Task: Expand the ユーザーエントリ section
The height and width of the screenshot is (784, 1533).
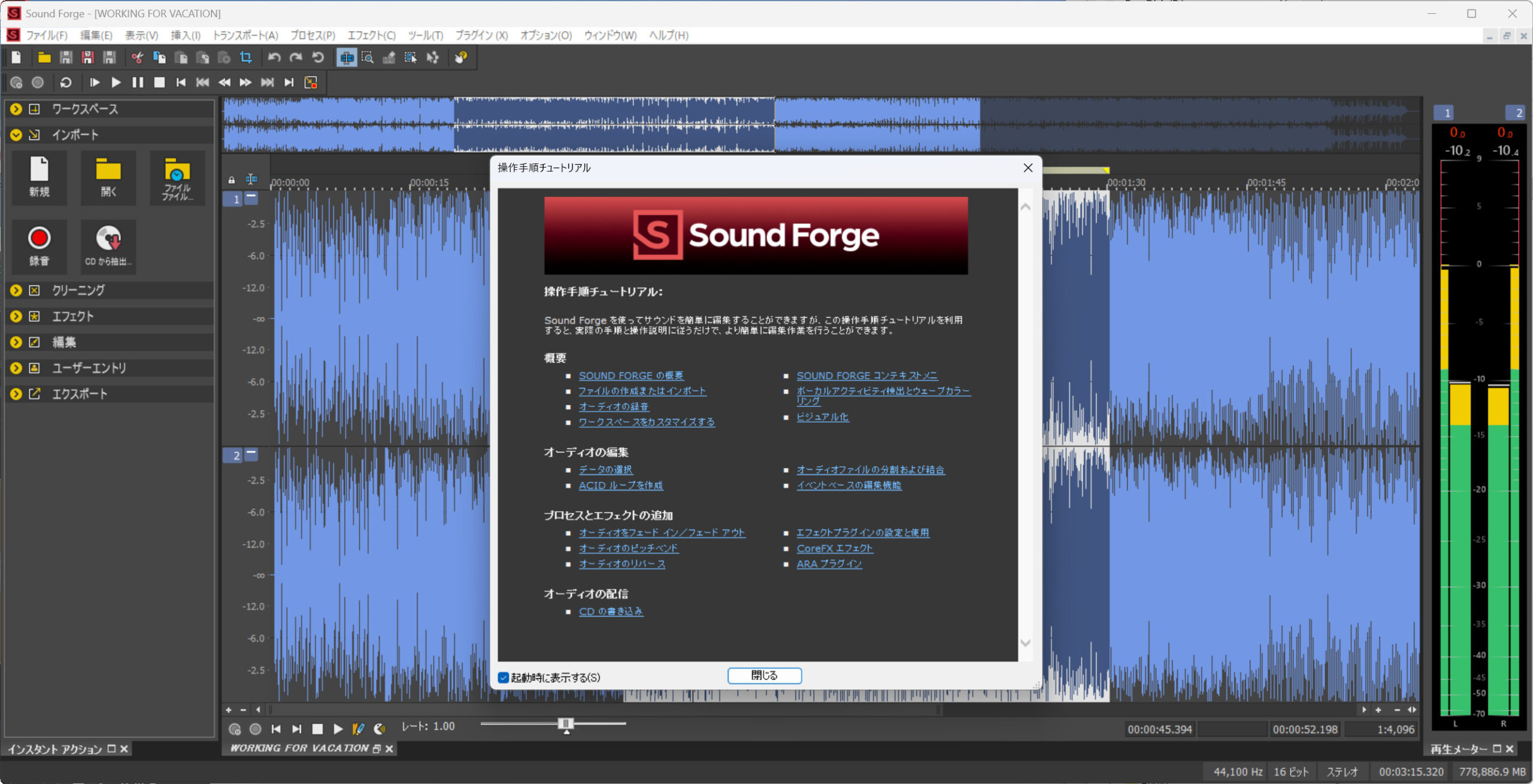Action: pos(16,368)
